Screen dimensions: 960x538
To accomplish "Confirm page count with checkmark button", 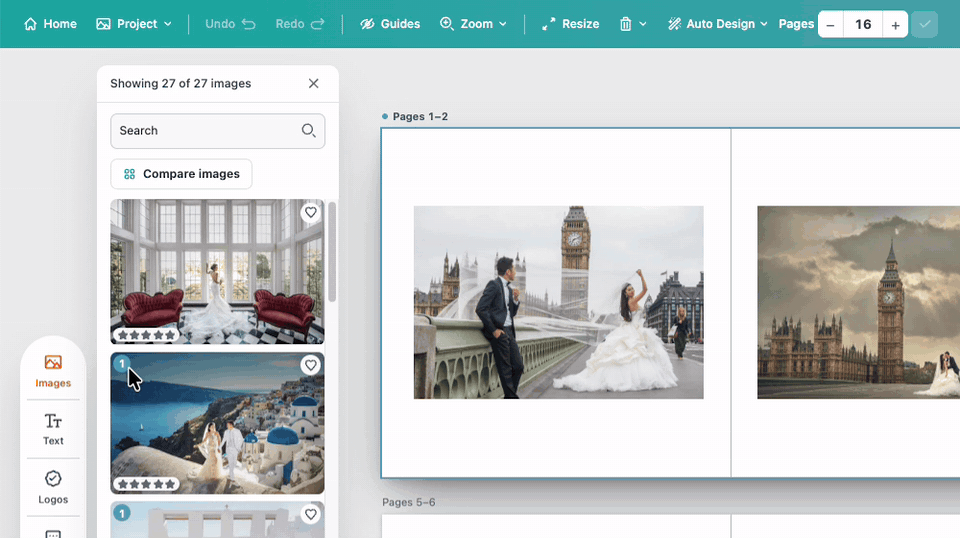I will pos(924,24).
